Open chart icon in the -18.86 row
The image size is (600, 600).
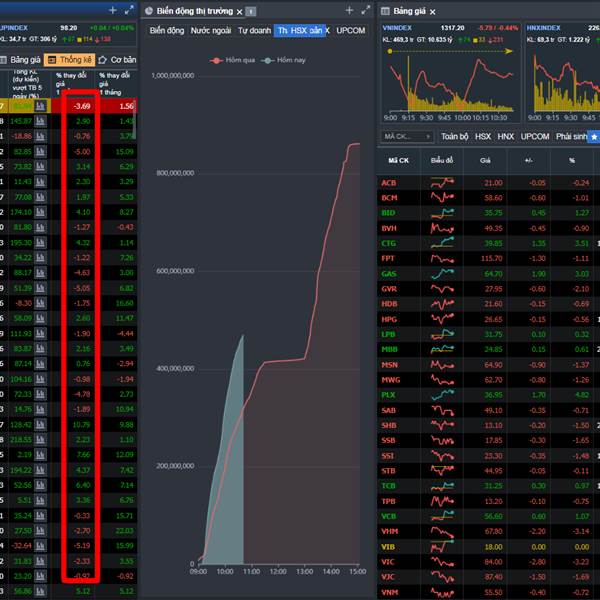tap(41, 136)
